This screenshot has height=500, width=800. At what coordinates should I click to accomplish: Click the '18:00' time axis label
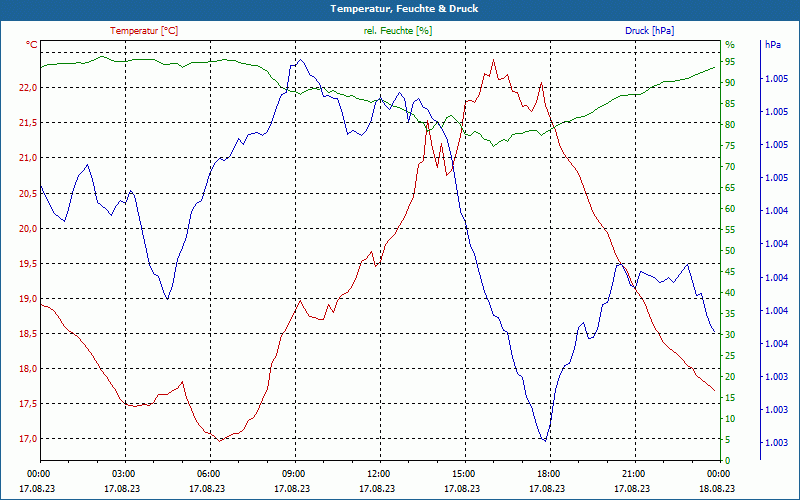pos(548,473)
